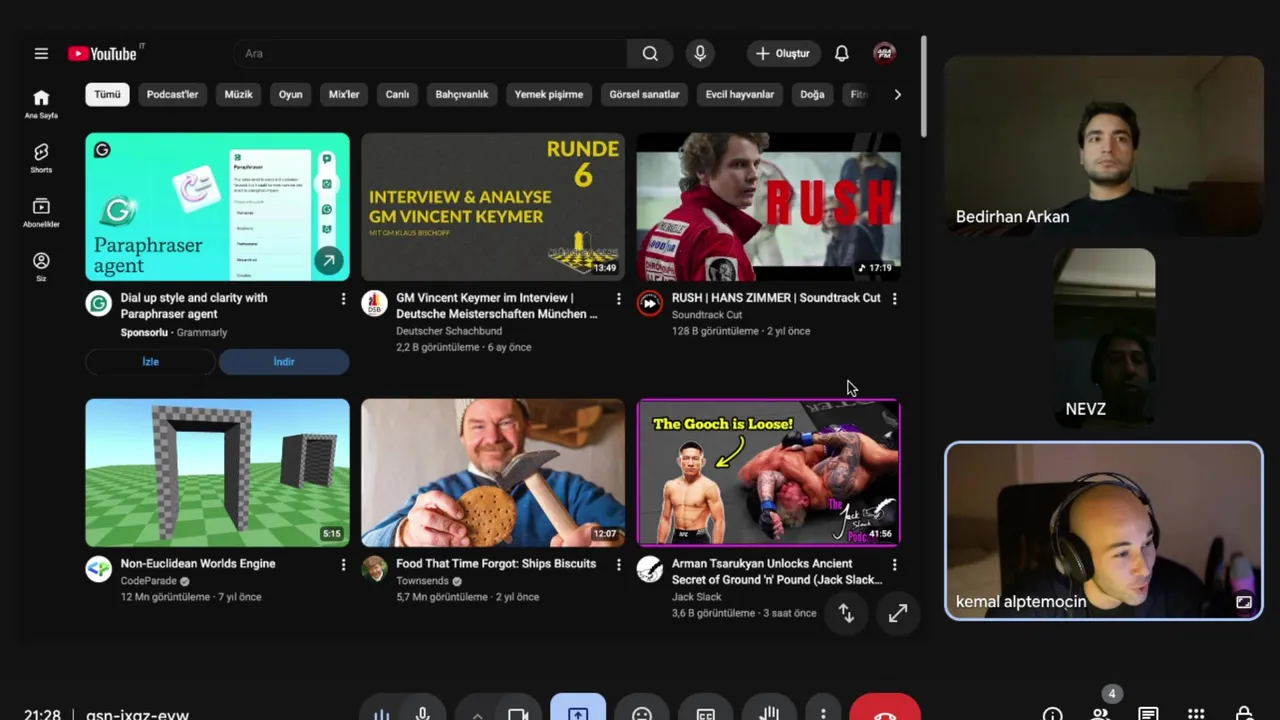Open meeting activities grid icon
The image size is (1280, 720).
[x=1196, y=714]
